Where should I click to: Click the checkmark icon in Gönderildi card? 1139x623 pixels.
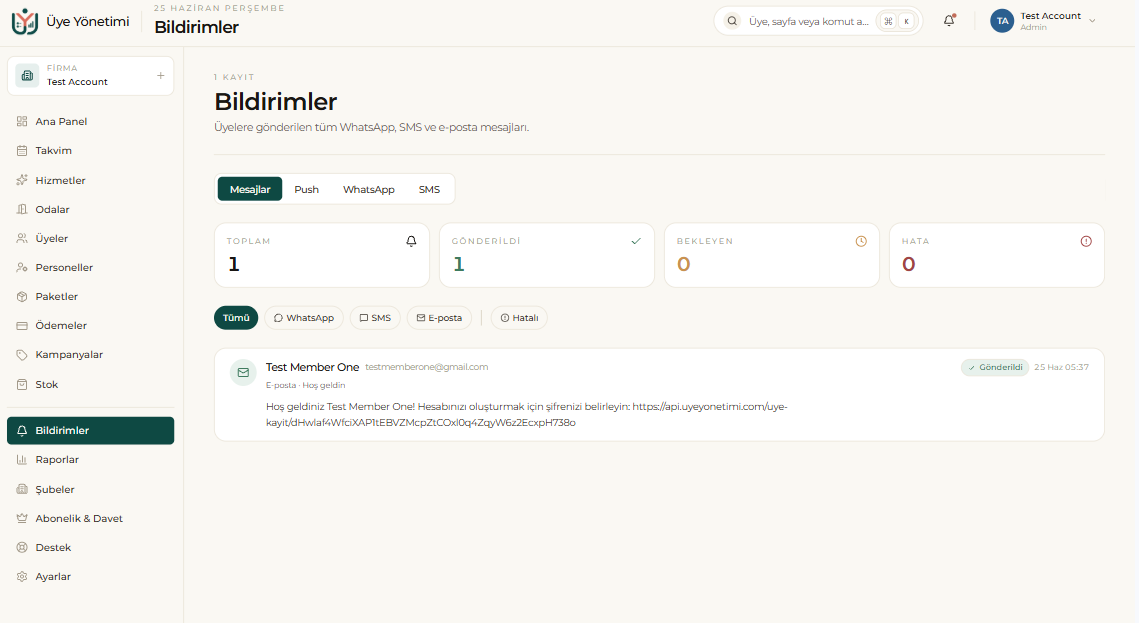[636, 241]
